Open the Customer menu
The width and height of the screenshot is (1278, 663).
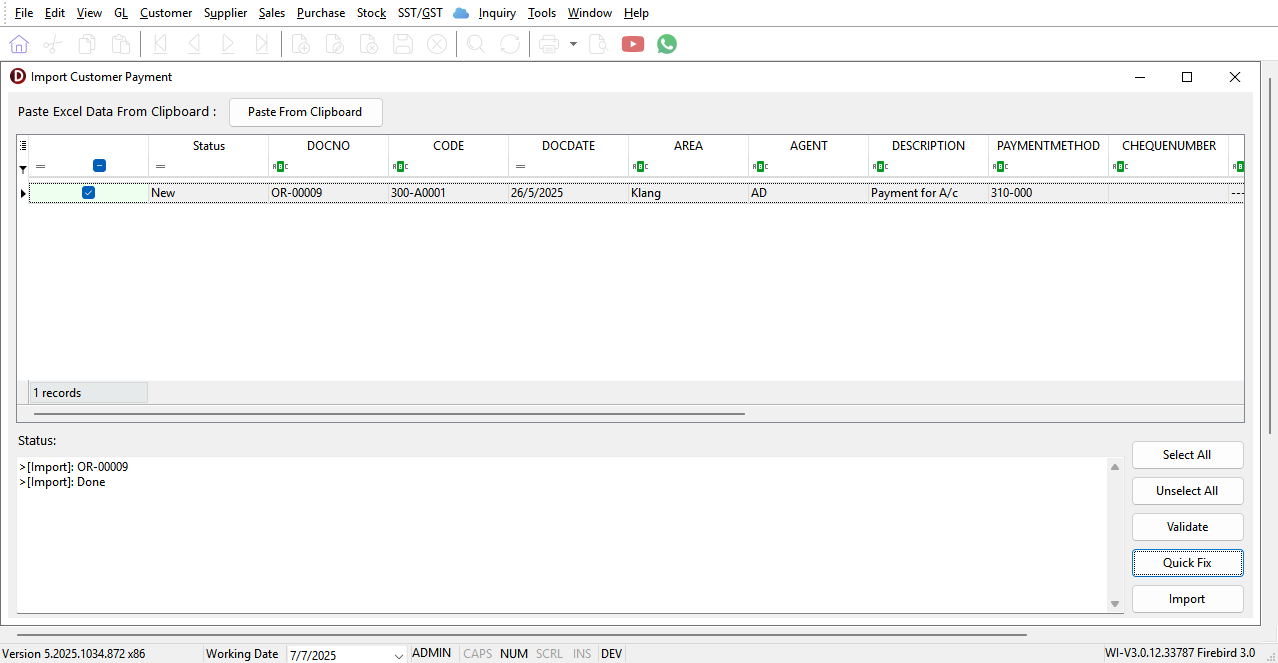click(166, 13)
